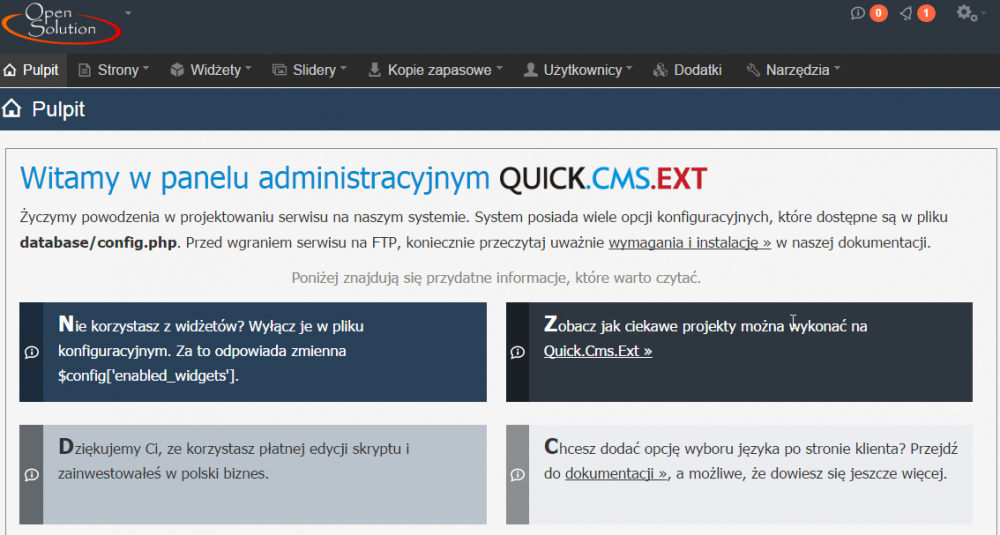Click the home icon in the Pulpit heading
Image resolution: width=1000 pixels, height=535 pixels.
point(11,108)
